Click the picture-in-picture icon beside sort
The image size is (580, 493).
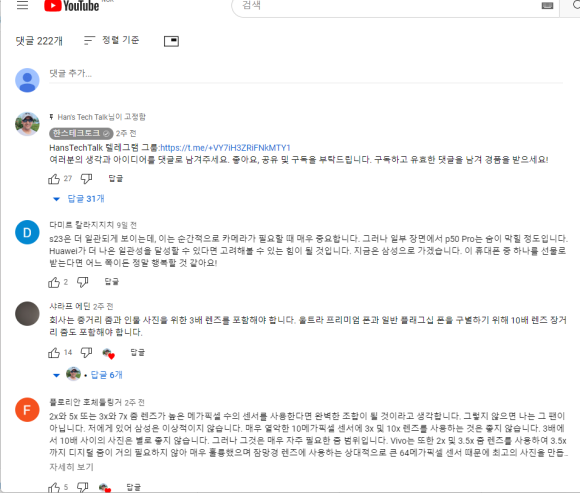coord(171,41)
